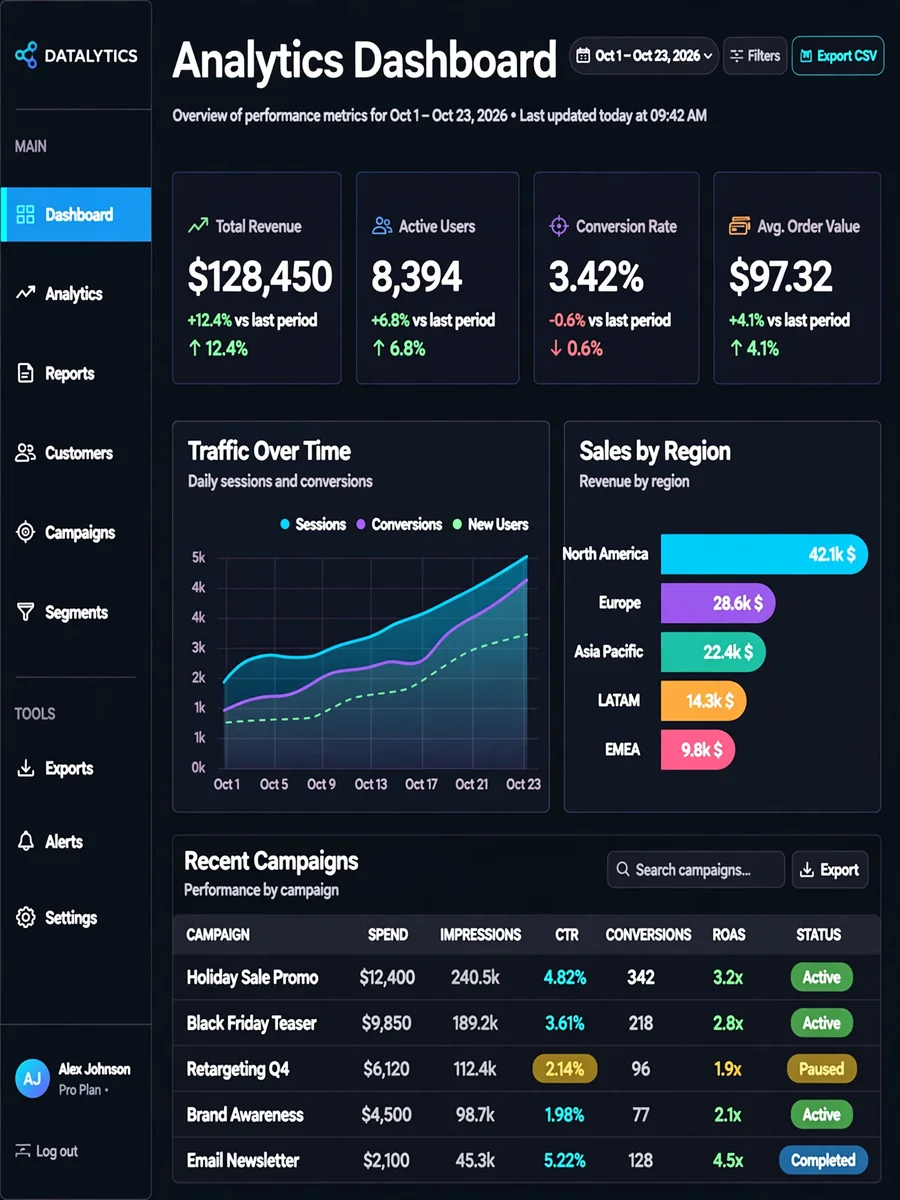Image resolution: width=900 pixels, height=1200 pixels.
Task: Click the Reports document icon
Action: 26,373
